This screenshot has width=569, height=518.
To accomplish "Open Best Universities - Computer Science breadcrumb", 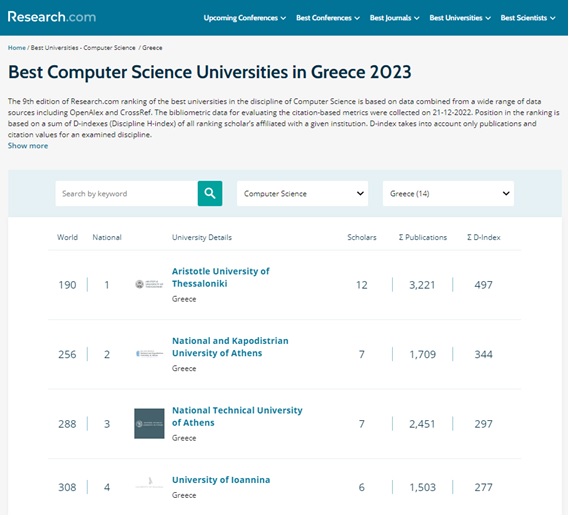I will click(83, 48).
